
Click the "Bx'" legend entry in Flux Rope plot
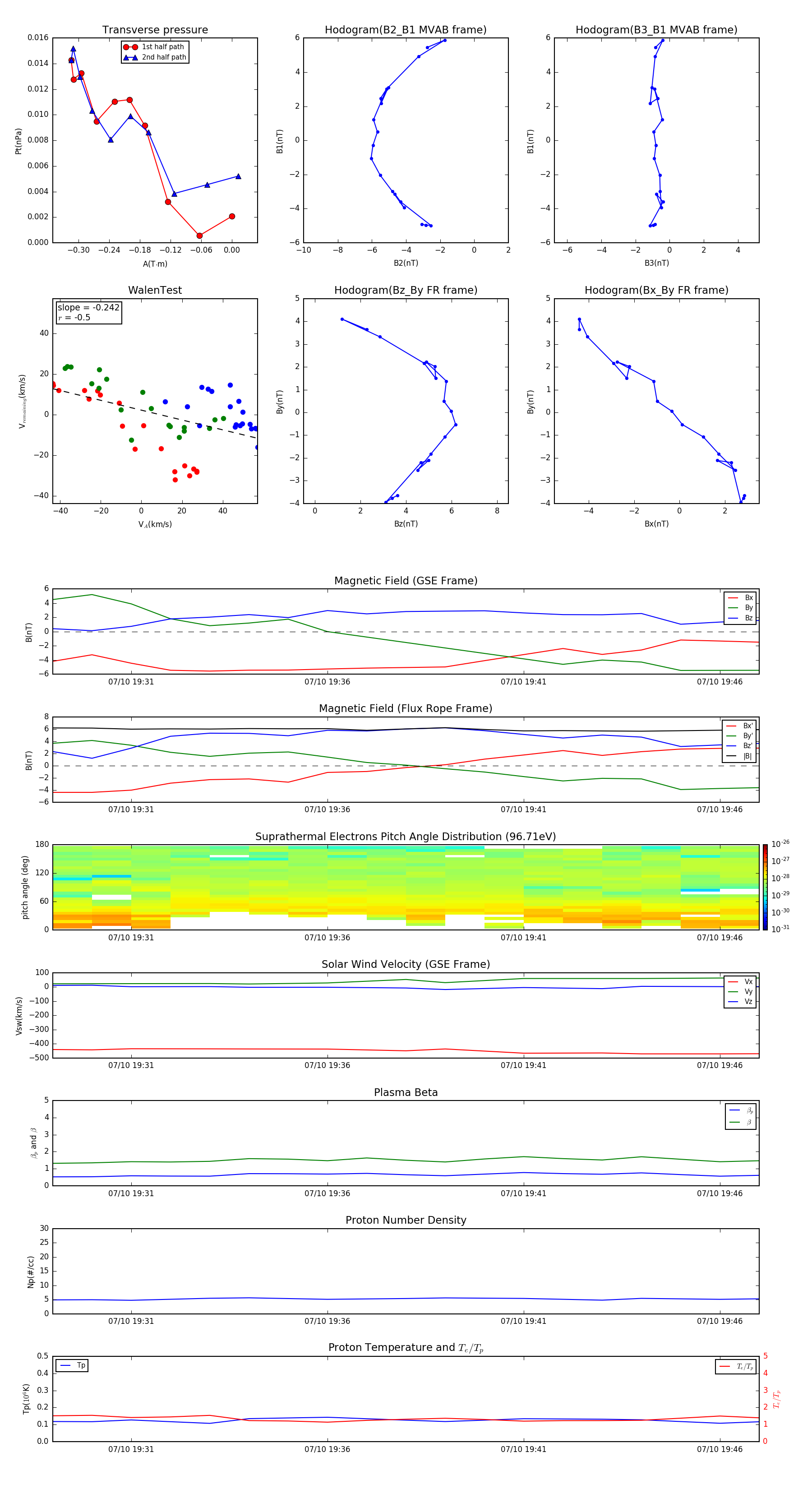point(739,726)
